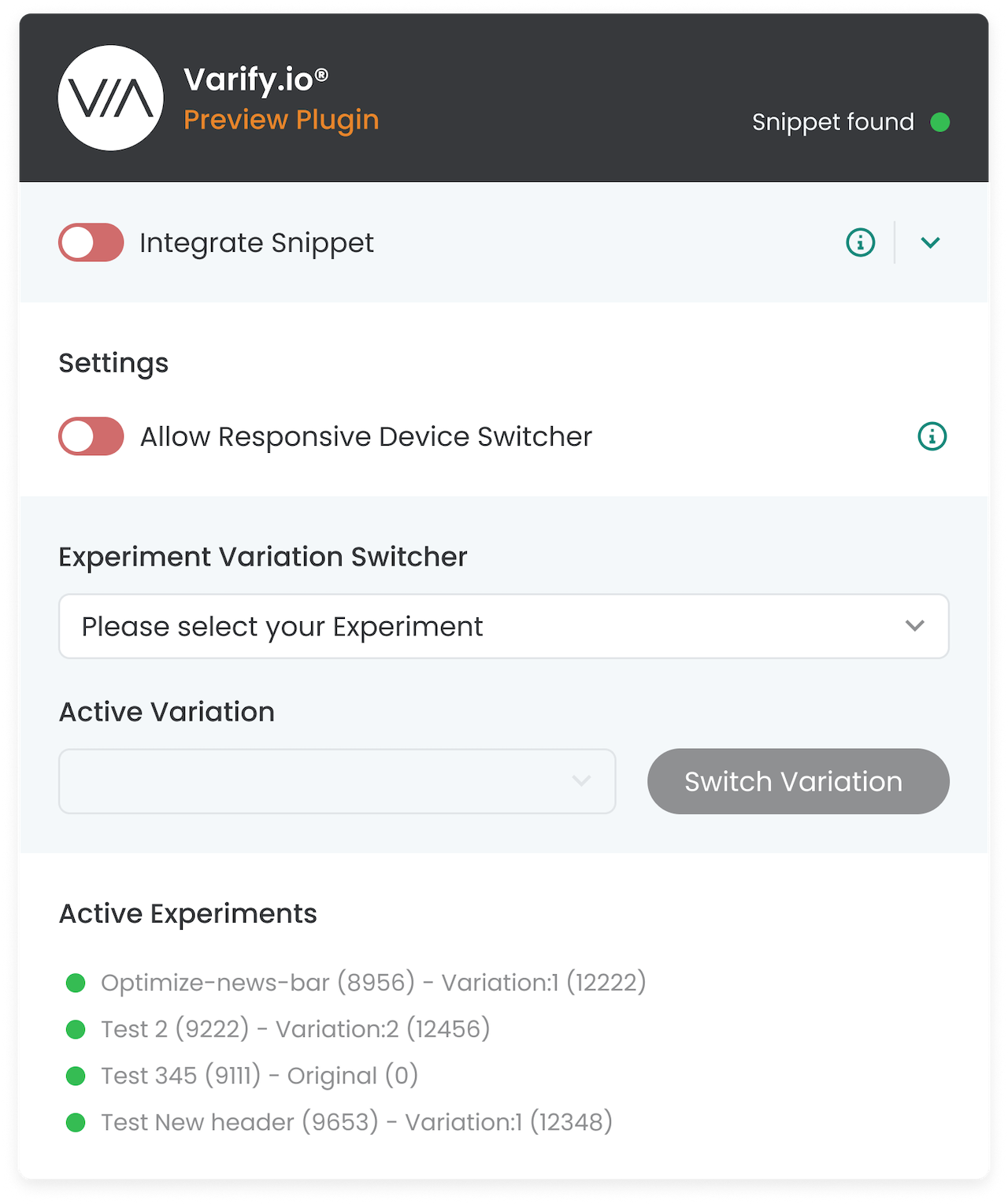This screenshot has height=1204, width=1008.
Task: Select Test New header (9653) entry
Action: (x=357, y=1122)
